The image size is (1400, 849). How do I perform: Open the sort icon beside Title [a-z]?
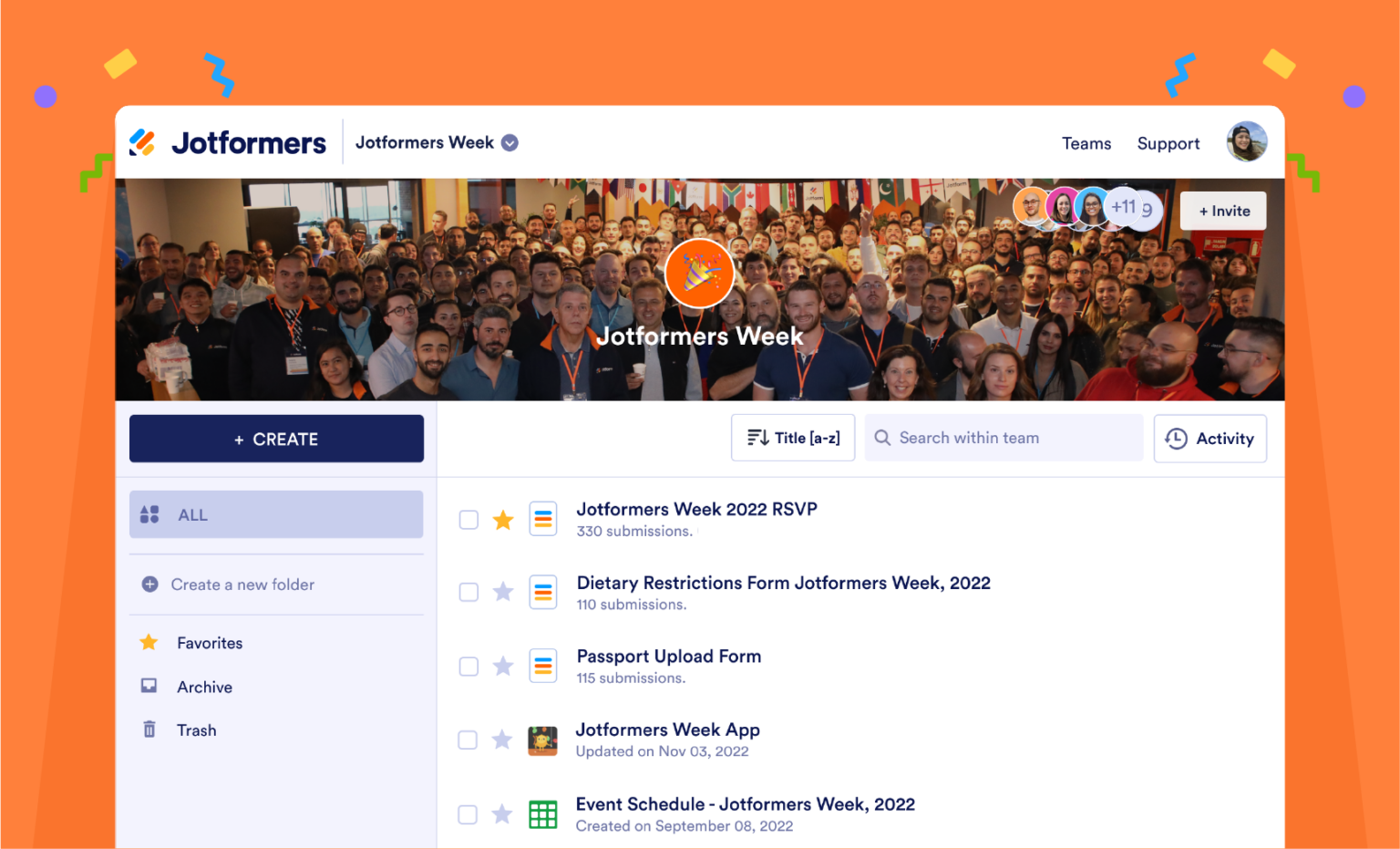758,438
